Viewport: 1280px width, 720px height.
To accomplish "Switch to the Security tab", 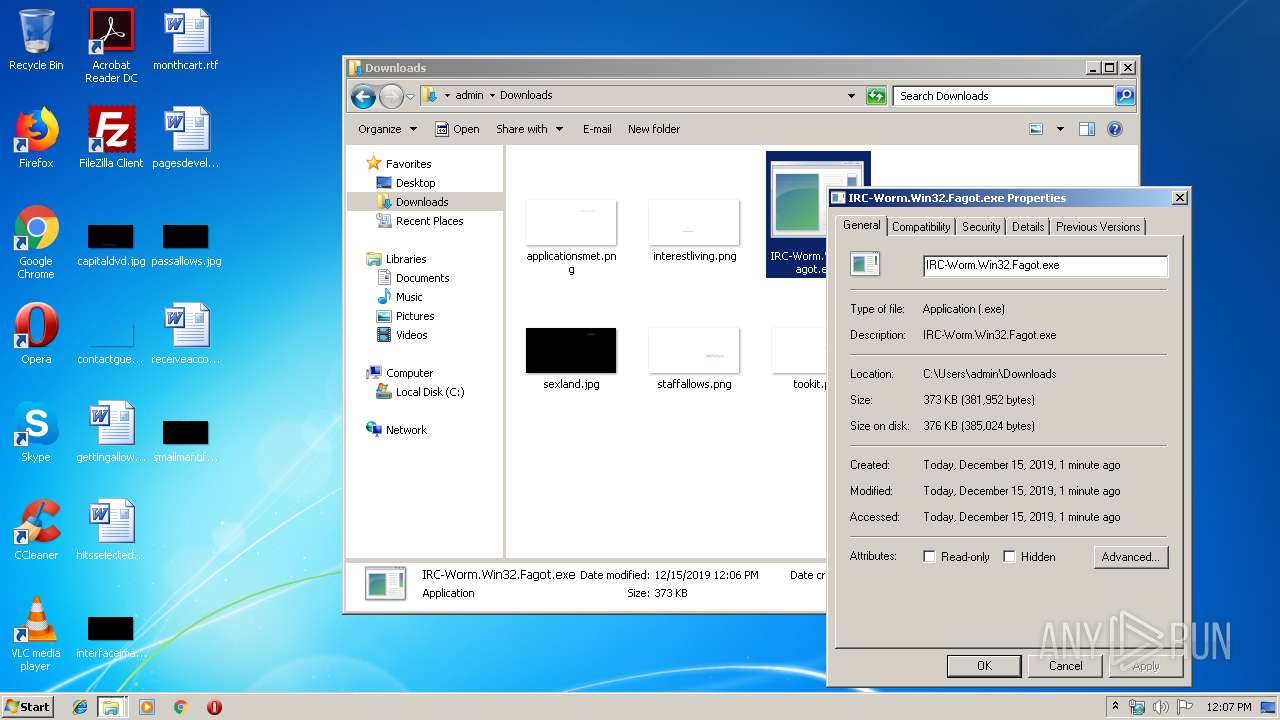I will 981,227.
